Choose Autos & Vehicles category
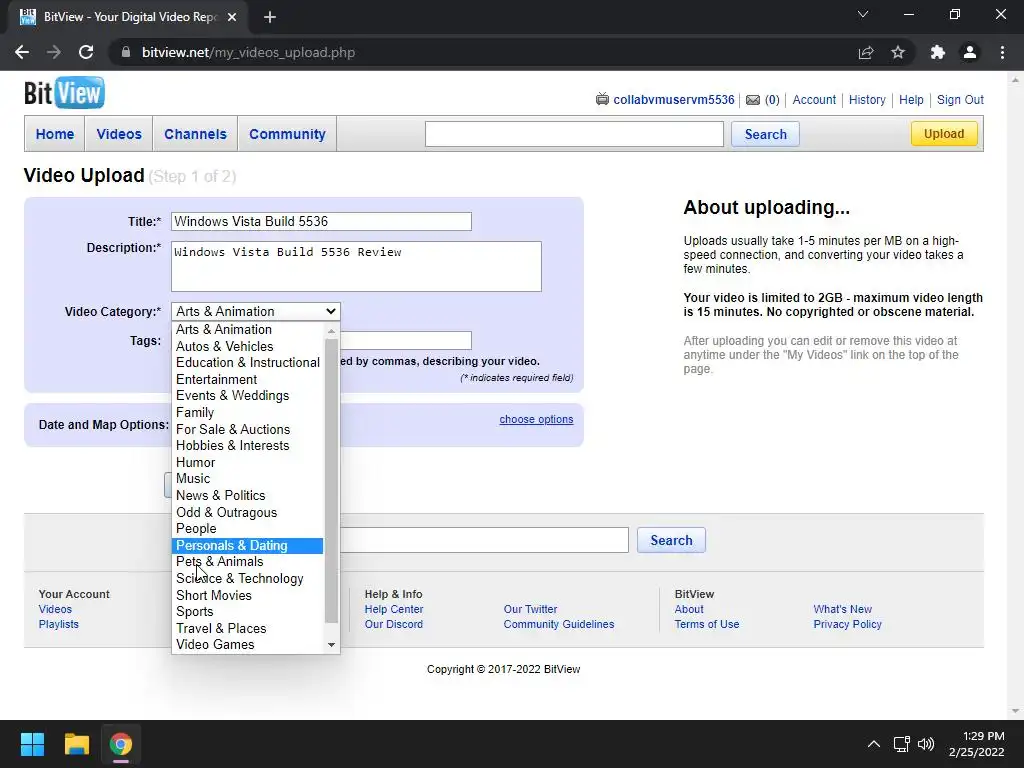The image size is (1024, 768). pos(248,346)
